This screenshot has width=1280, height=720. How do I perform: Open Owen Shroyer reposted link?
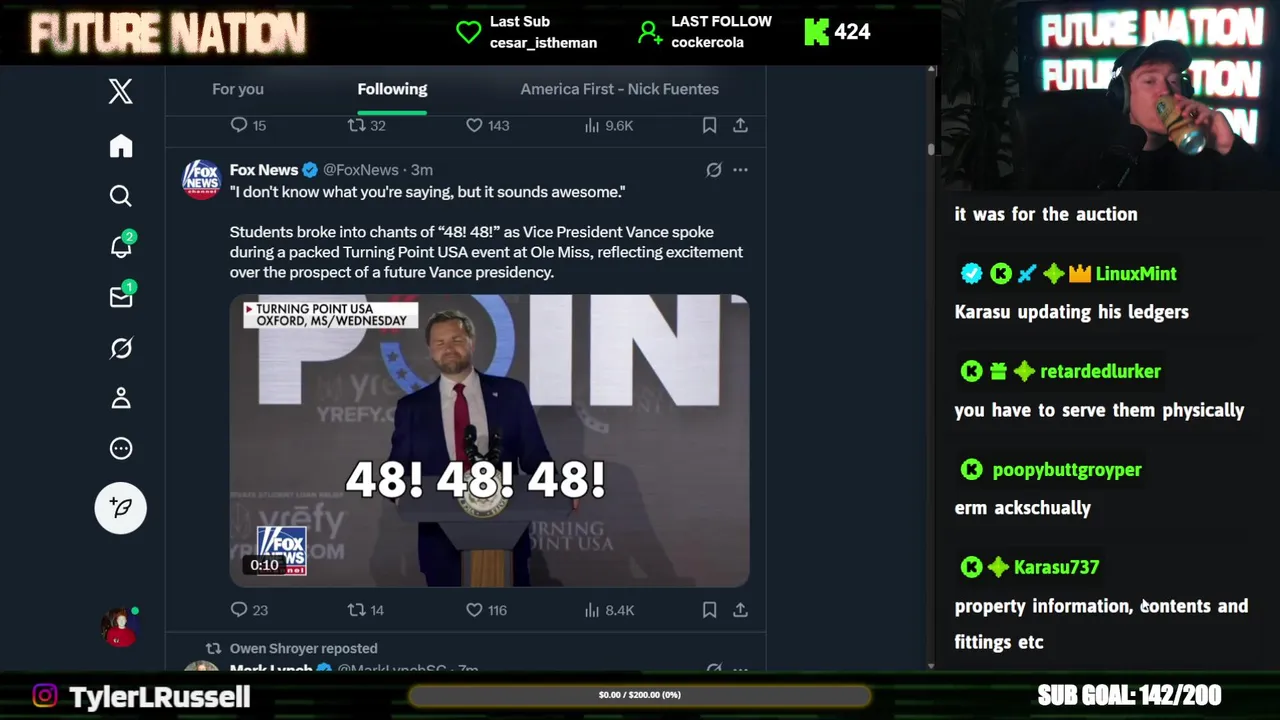[303, 648]
